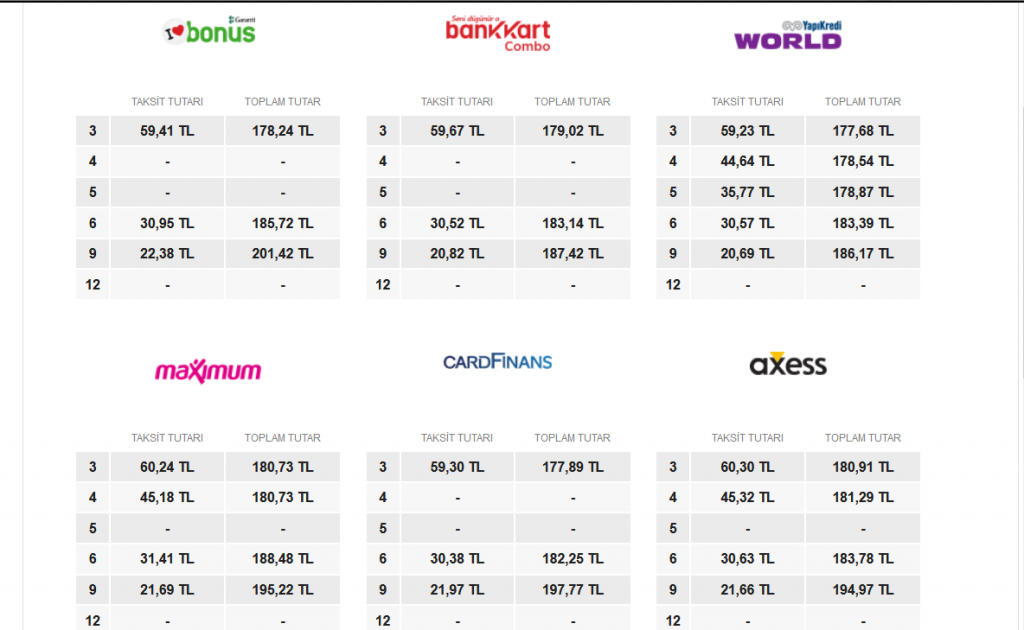Click Maximum 6-installment total 188,48 TL
Viewport: 1024px width, 630px height.
click(282, 559)
